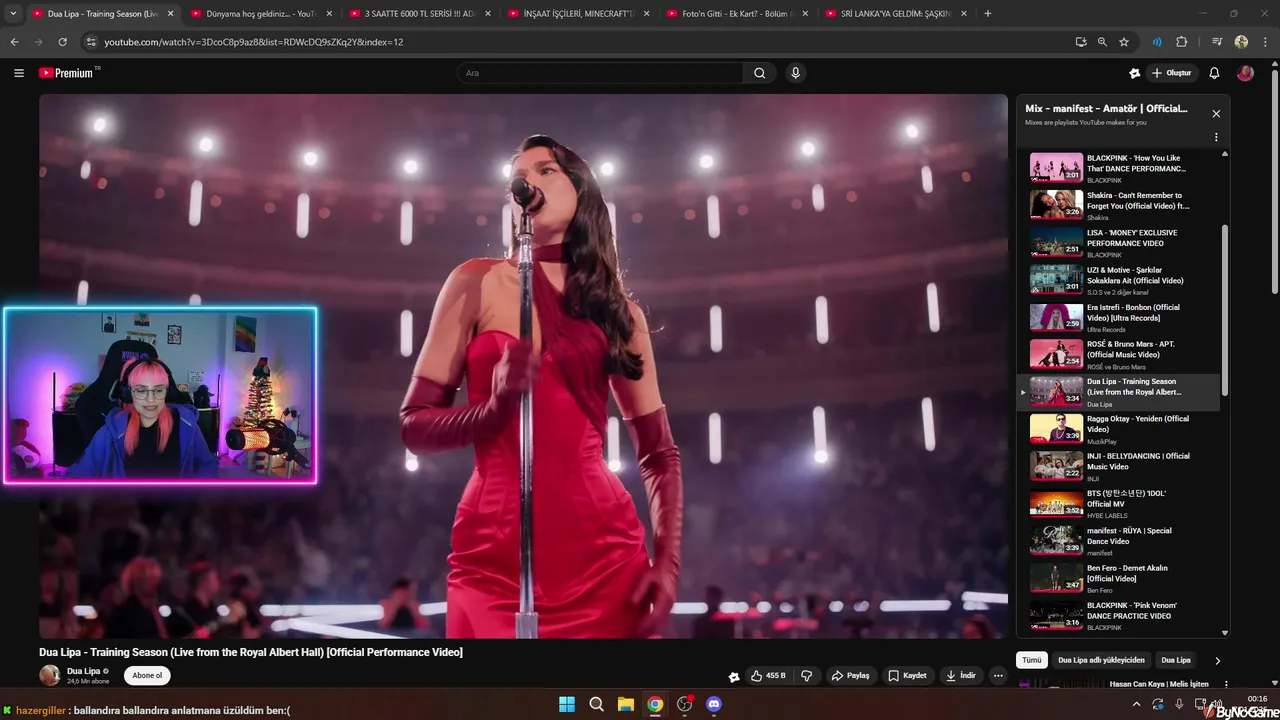Viewport: 1280px width, 720px height.
Task: Click the sparkle icon next to Oluştur
Action: pos(1134,73)
